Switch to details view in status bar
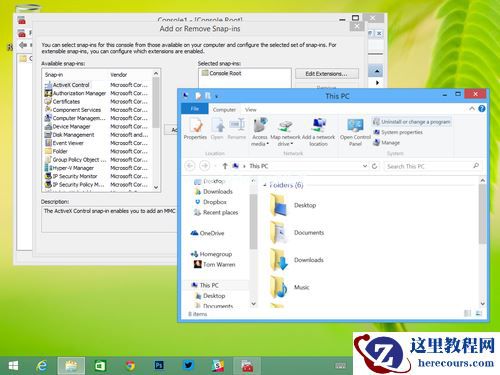This screenshot has width=500, height=375. (468, 313)
